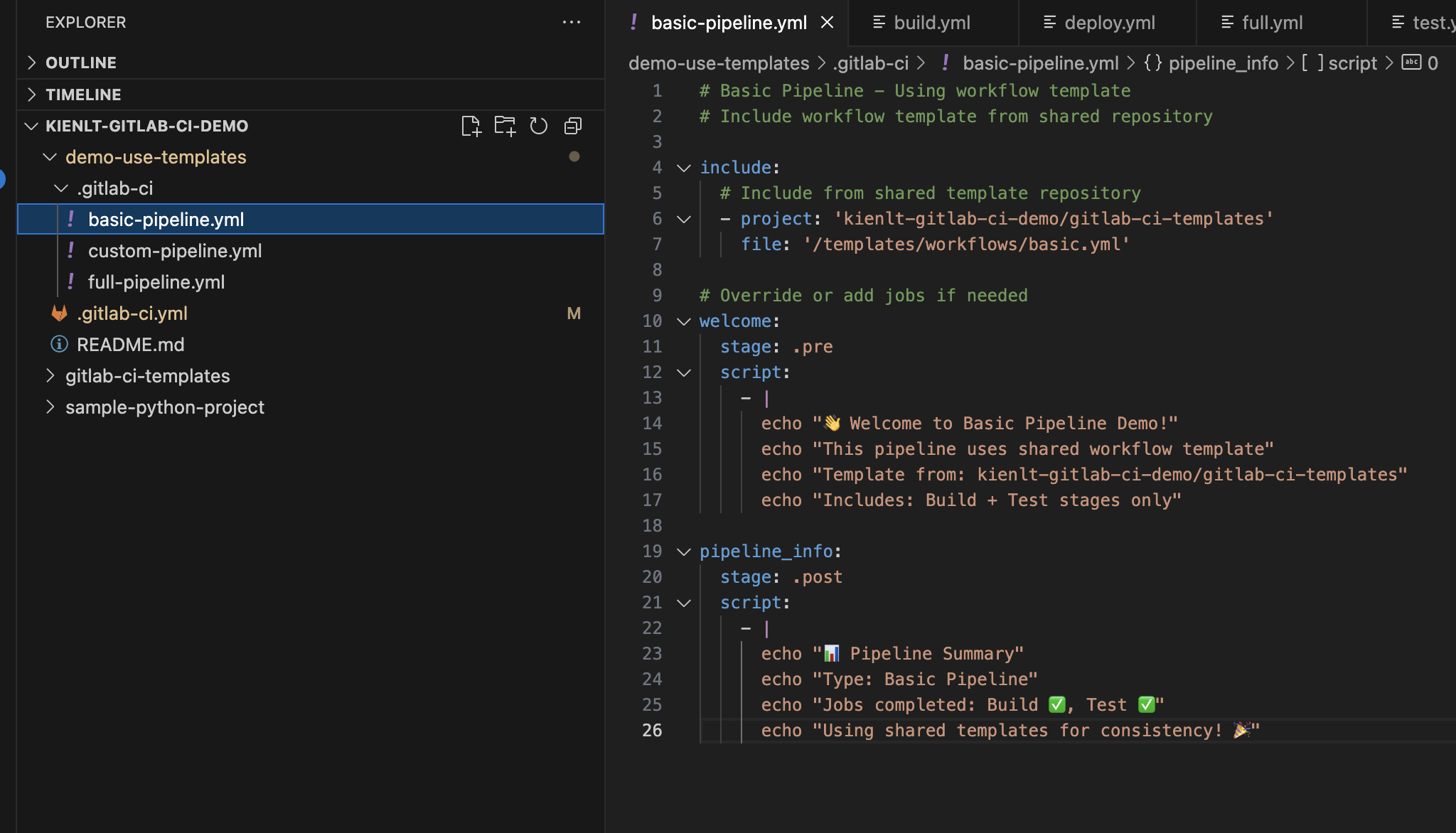Click demo-use-templates in the breadcrumb
This screenshot has width=1456, height=833.
pyautogui.click(x=719, y=63)
